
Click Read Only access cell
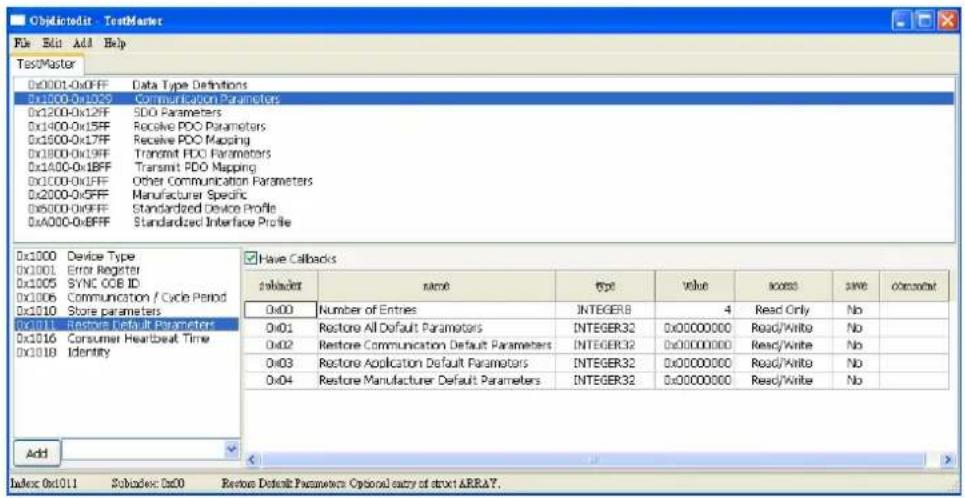[783, 310]
